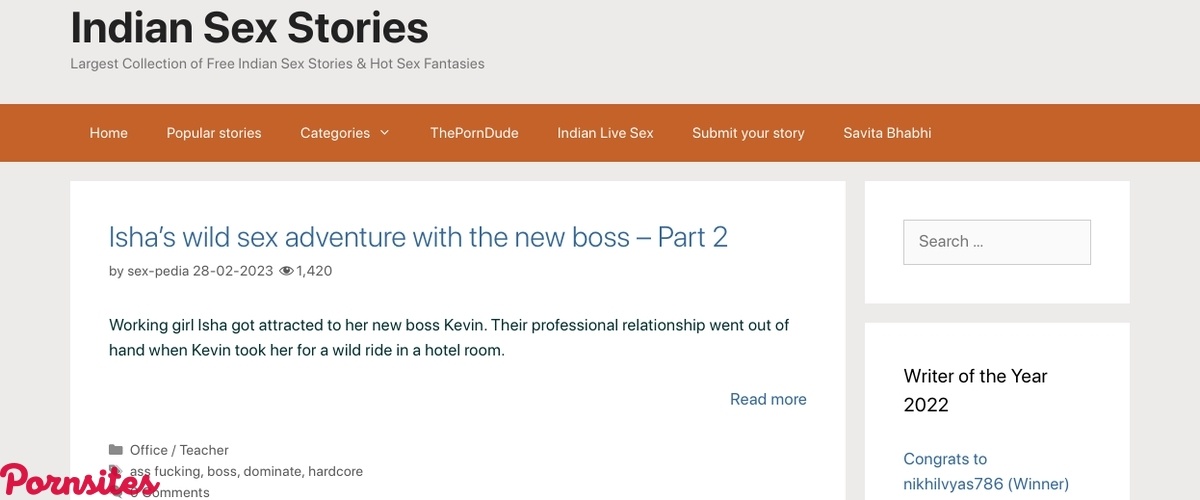This screenshot has height=500, width=1200.
Task: Open the Indian Live Sex nav link
Action: tap(605, 133)
